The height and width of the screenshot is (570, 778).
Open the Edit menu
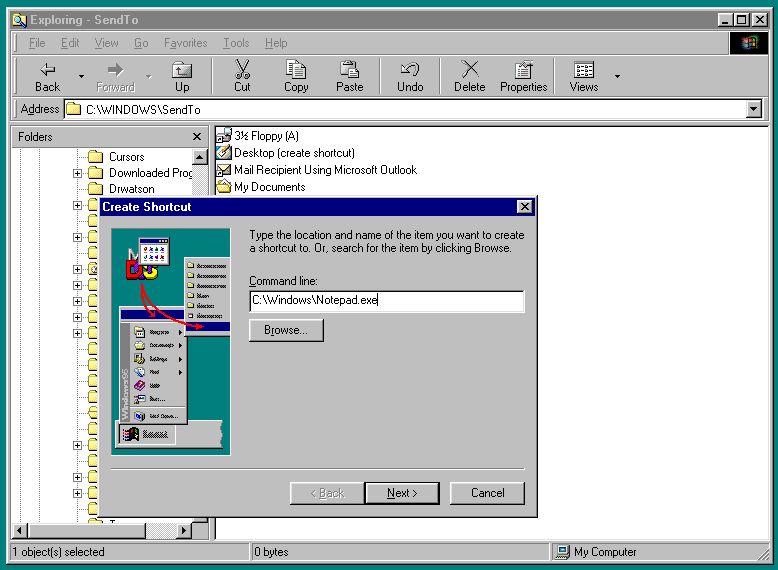pyautogui.click(x=70, y=43)
